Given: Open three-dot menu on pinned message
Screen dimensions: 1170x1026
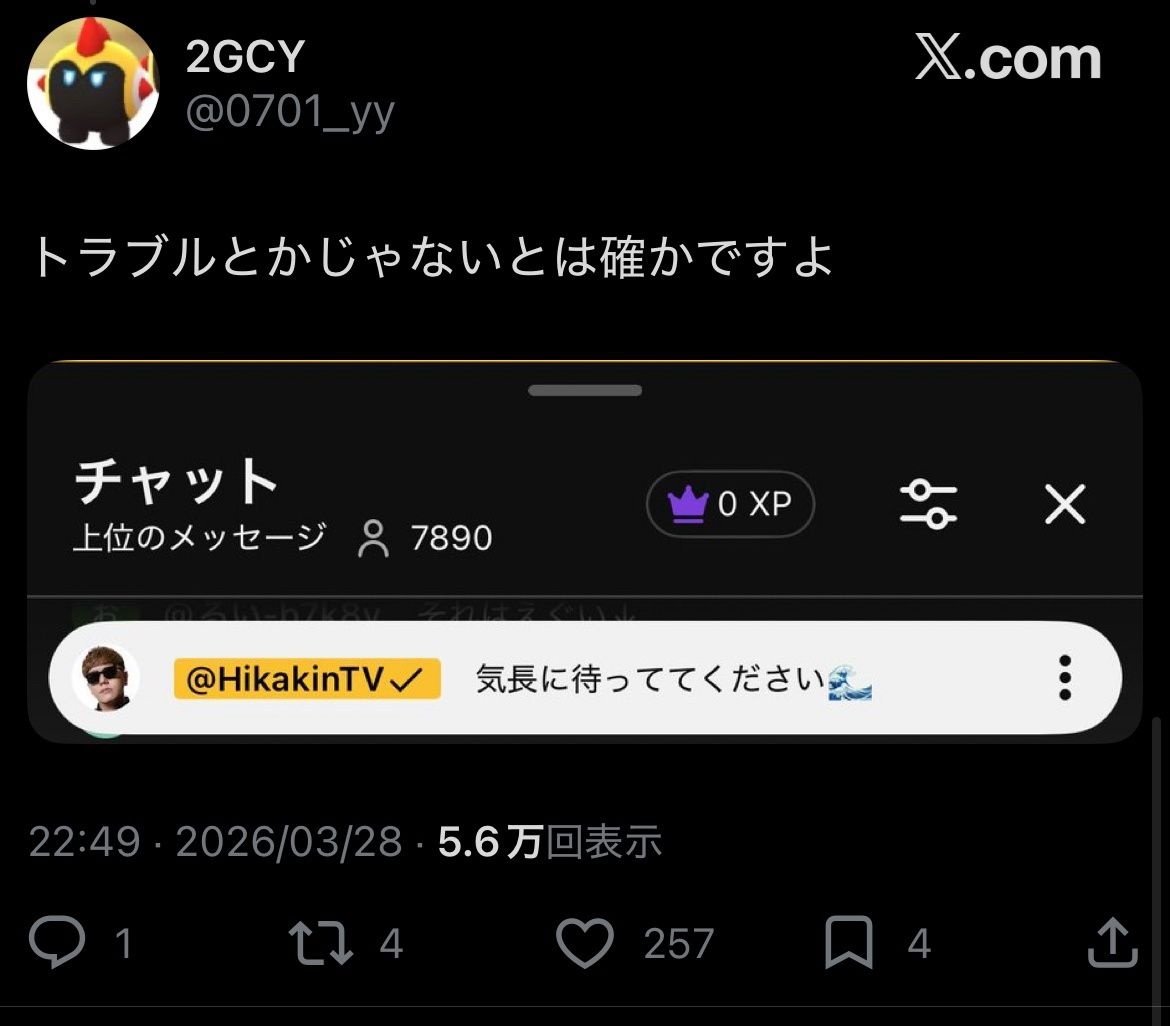Looking at the screenshot, I should pos(1065,678).
